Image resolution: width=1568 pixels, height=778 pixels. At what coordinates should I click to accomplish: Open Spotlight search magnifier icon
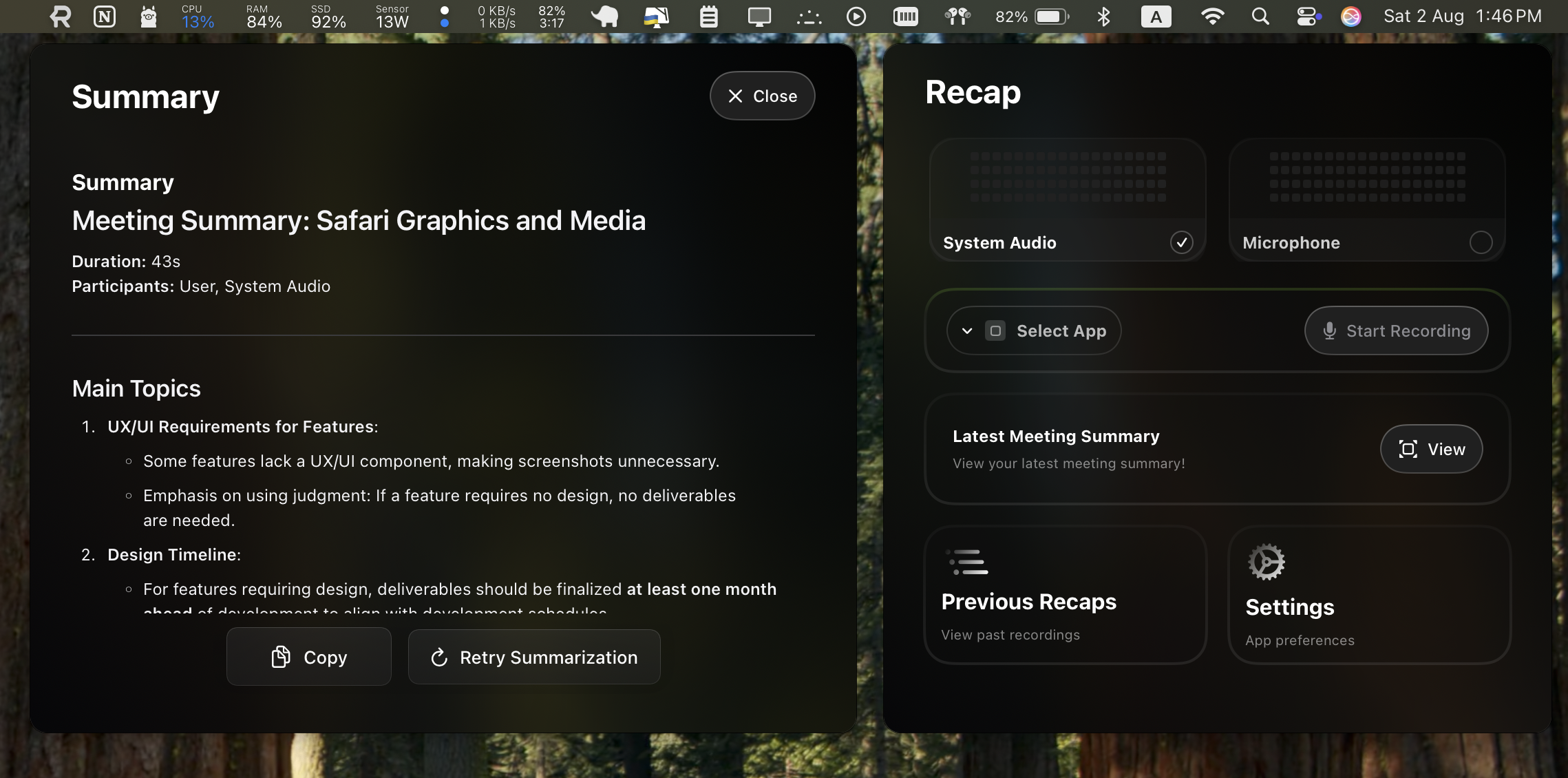pos(1260,17)
